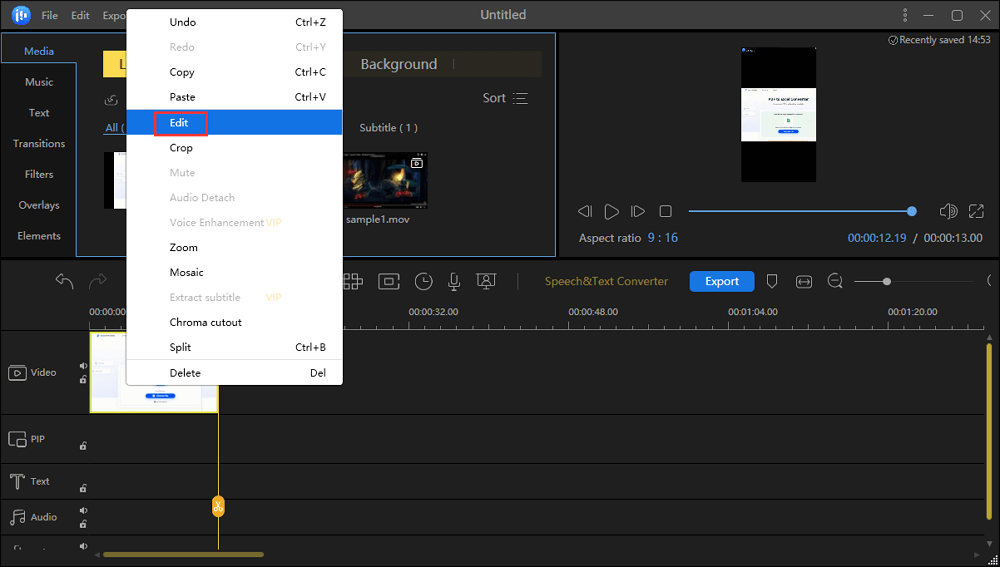1000x567 pixels.
Task: Select the sample1.mov thumbnail
Action: click(x=386, y=180)
